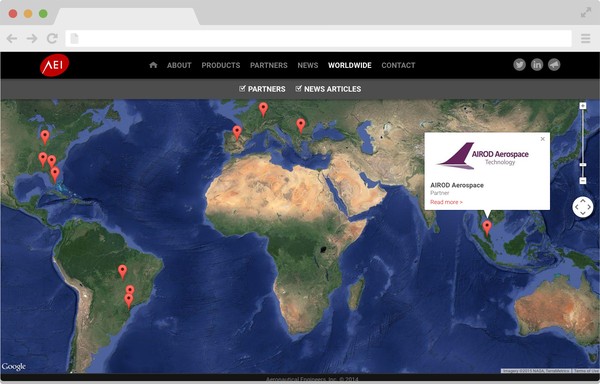Open the LinkedIn social icon
The width and height of the screenshot is (600, 384).
537,65
